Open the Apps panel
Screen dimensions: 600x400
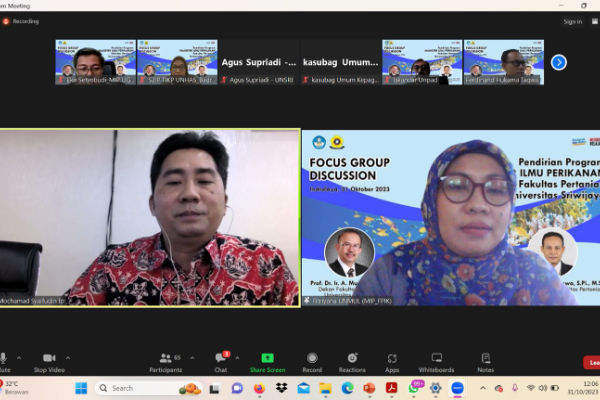point(392,362)
